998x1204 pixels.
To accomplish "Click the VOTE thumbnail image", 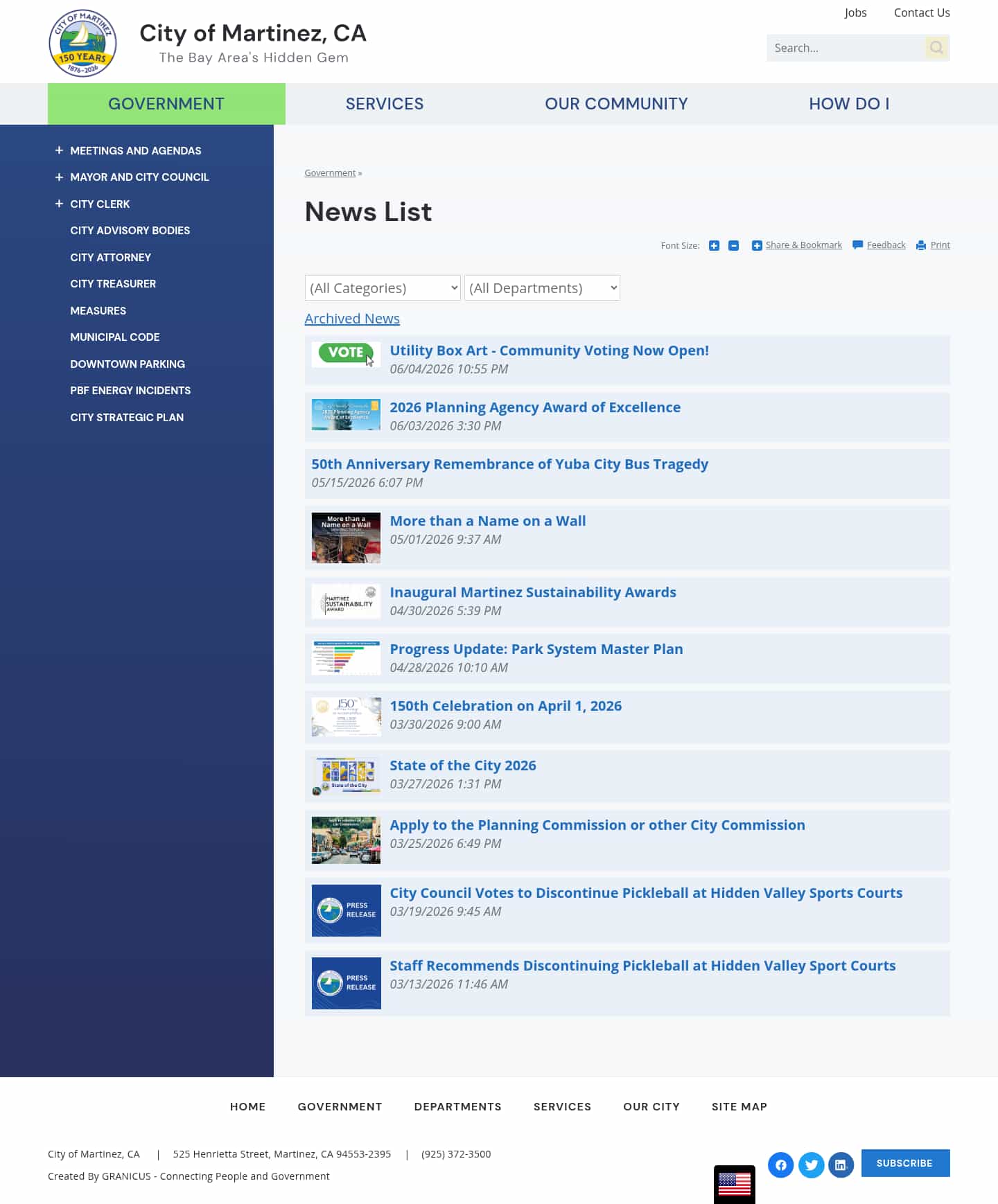I will (346, 354).
